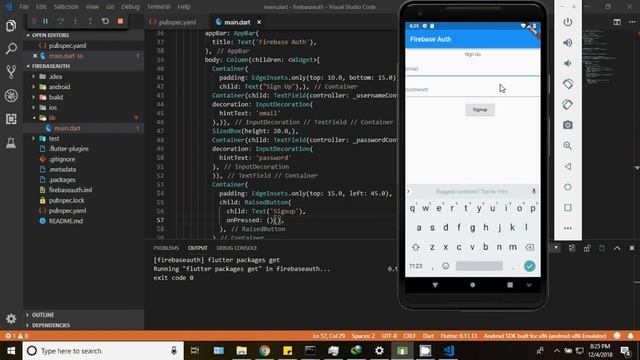Open the Extensions view in activity bar
This screenshot has height=360, width=640.
11,119
